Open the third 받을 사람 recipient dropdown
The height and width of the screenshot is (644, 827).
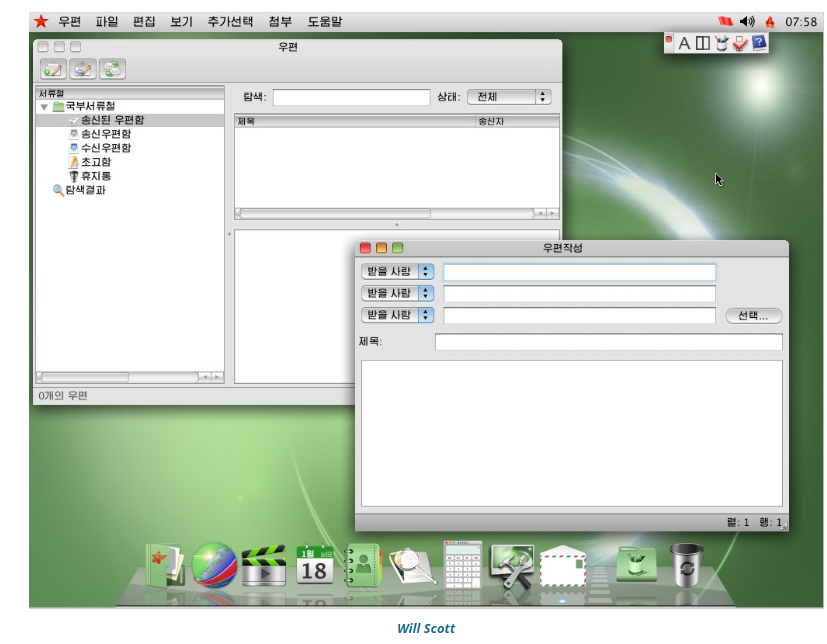point(397,315)
